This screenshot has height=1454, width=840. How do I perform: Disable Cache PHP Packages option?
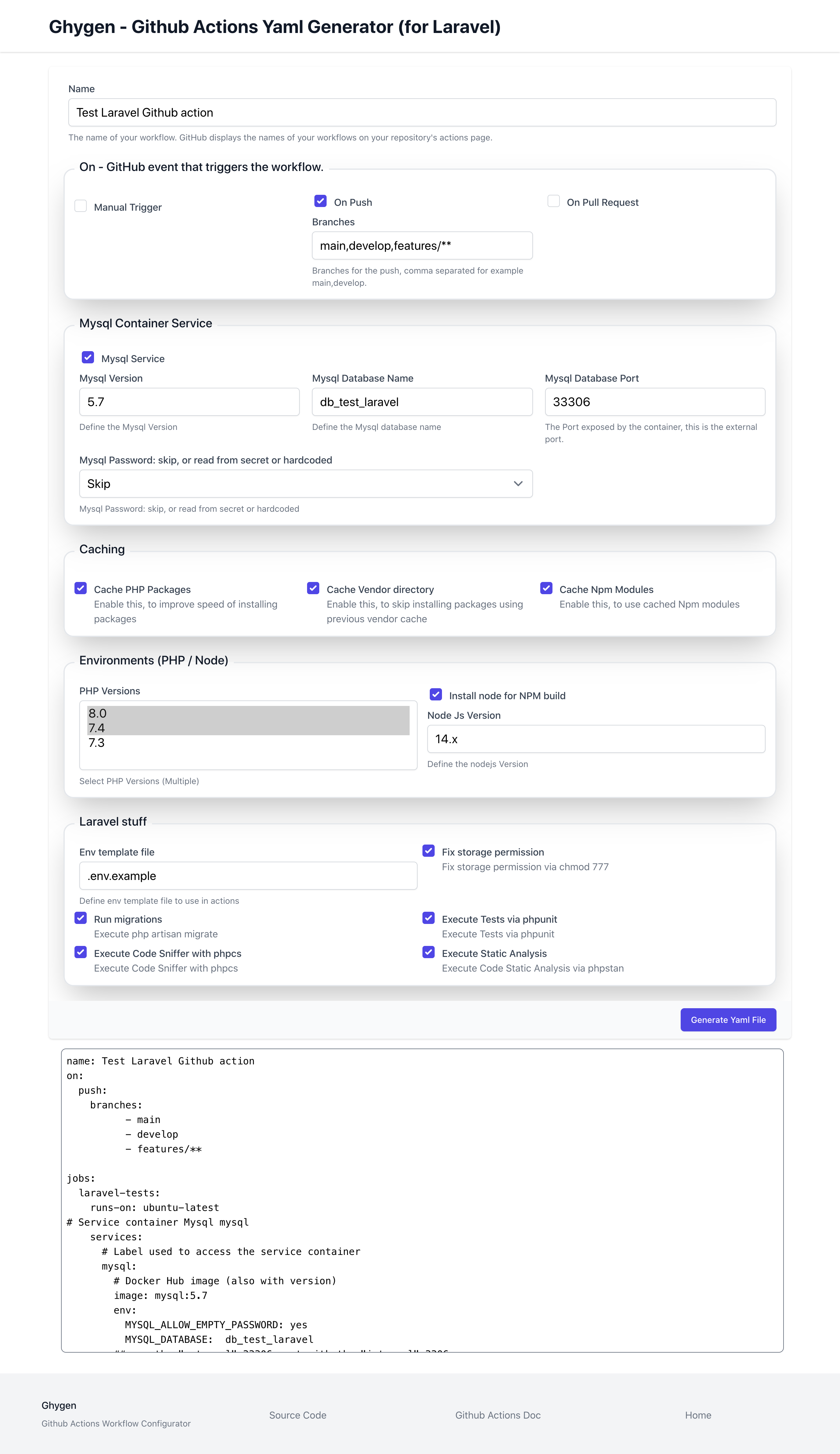pyautogui.click(x=81, y=588)
